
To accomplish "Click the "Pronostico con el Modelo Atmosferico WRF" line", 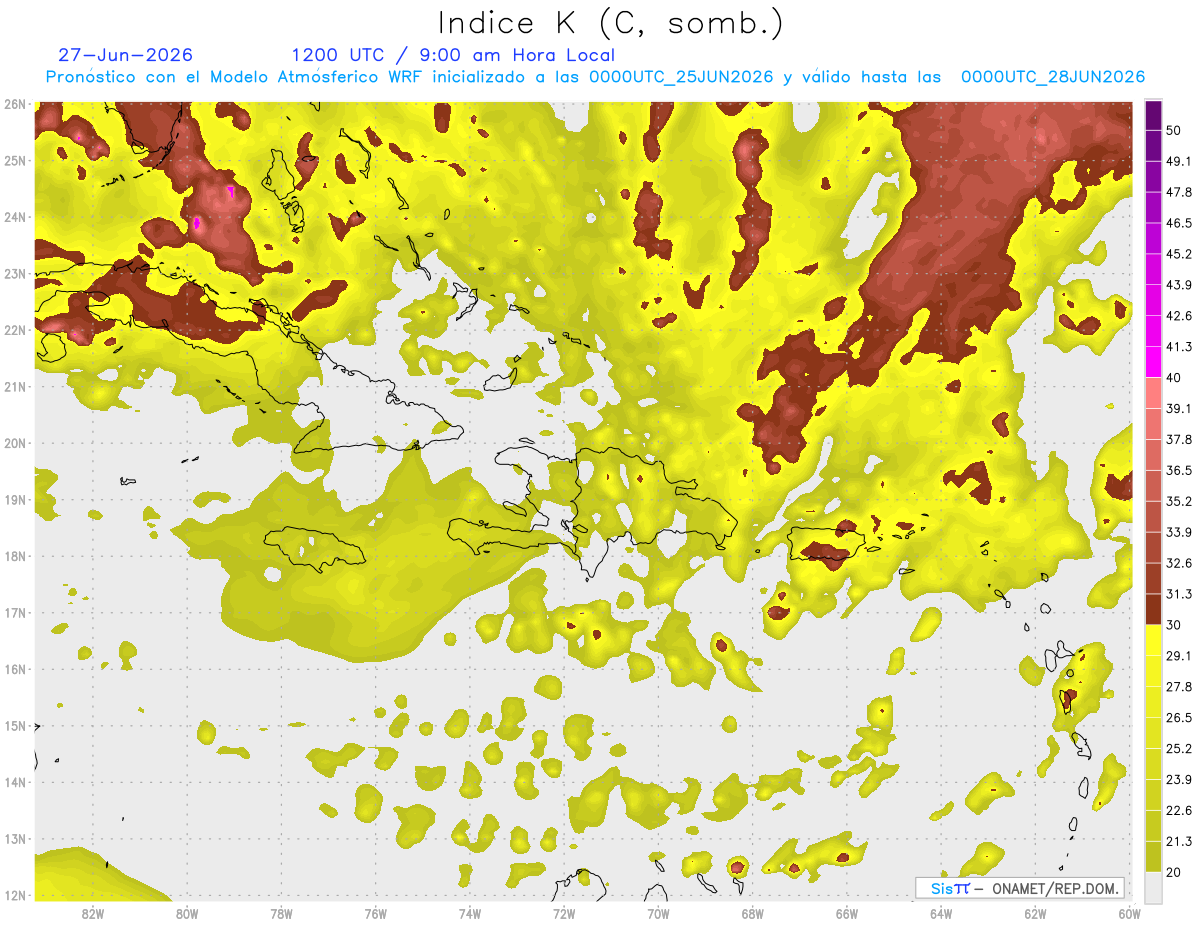I will (x=595, y=77).
